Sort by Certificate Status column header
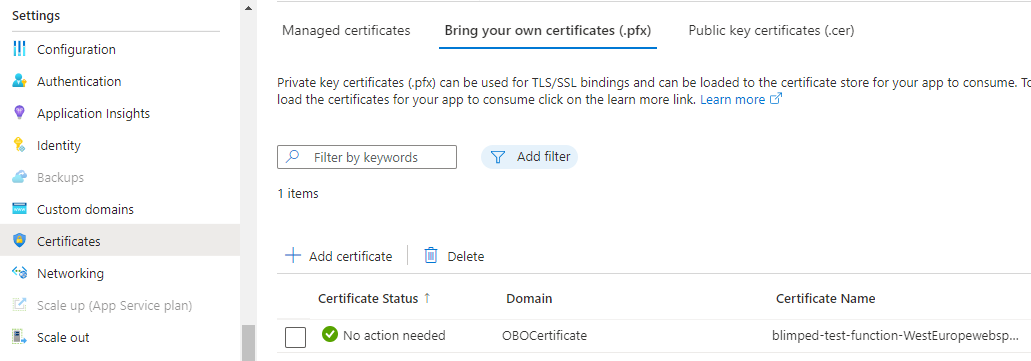 (368, 299)
